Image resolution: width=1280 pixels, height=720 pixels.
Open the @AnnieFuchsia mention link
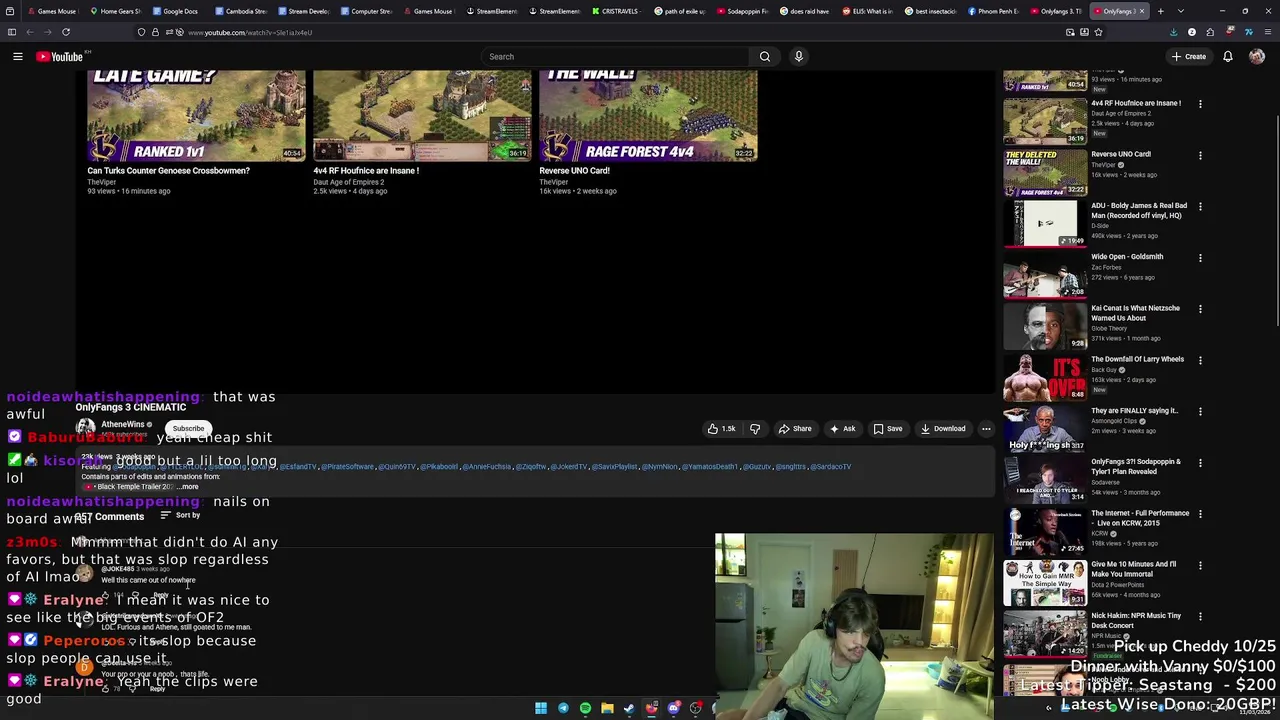tap(488, 467)
